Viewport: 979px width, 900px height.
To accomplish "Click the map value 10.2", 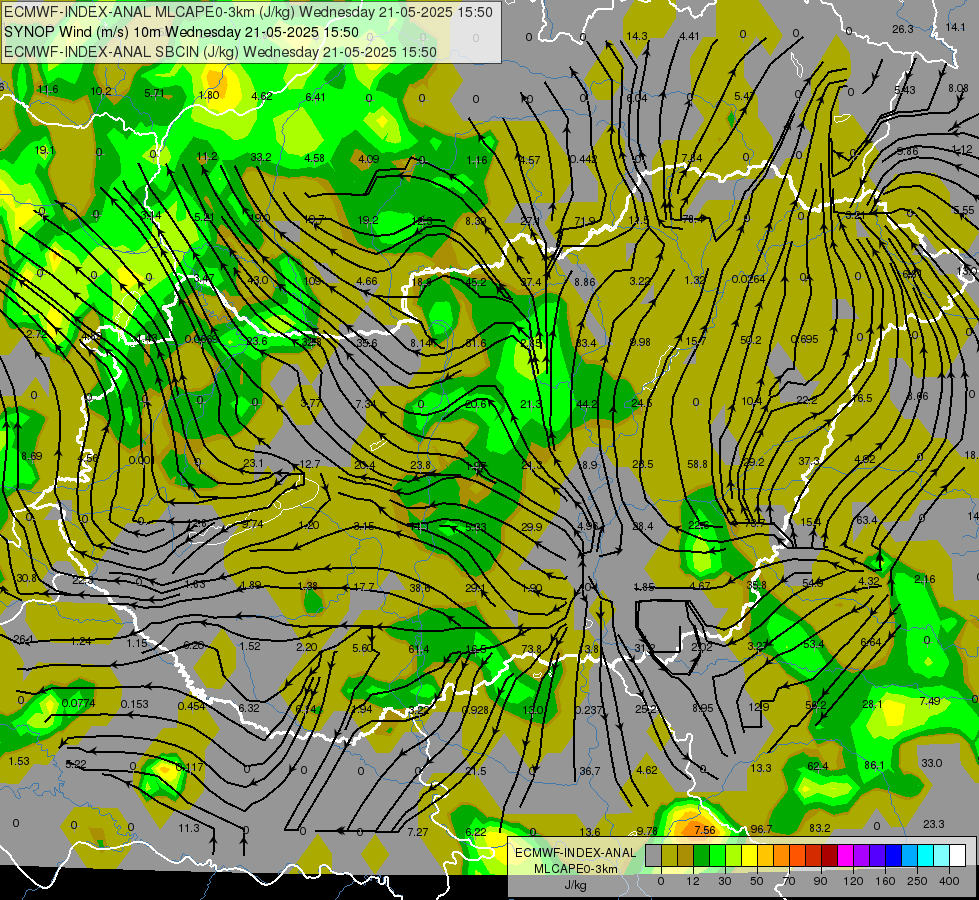I will [x=101, y=91].
